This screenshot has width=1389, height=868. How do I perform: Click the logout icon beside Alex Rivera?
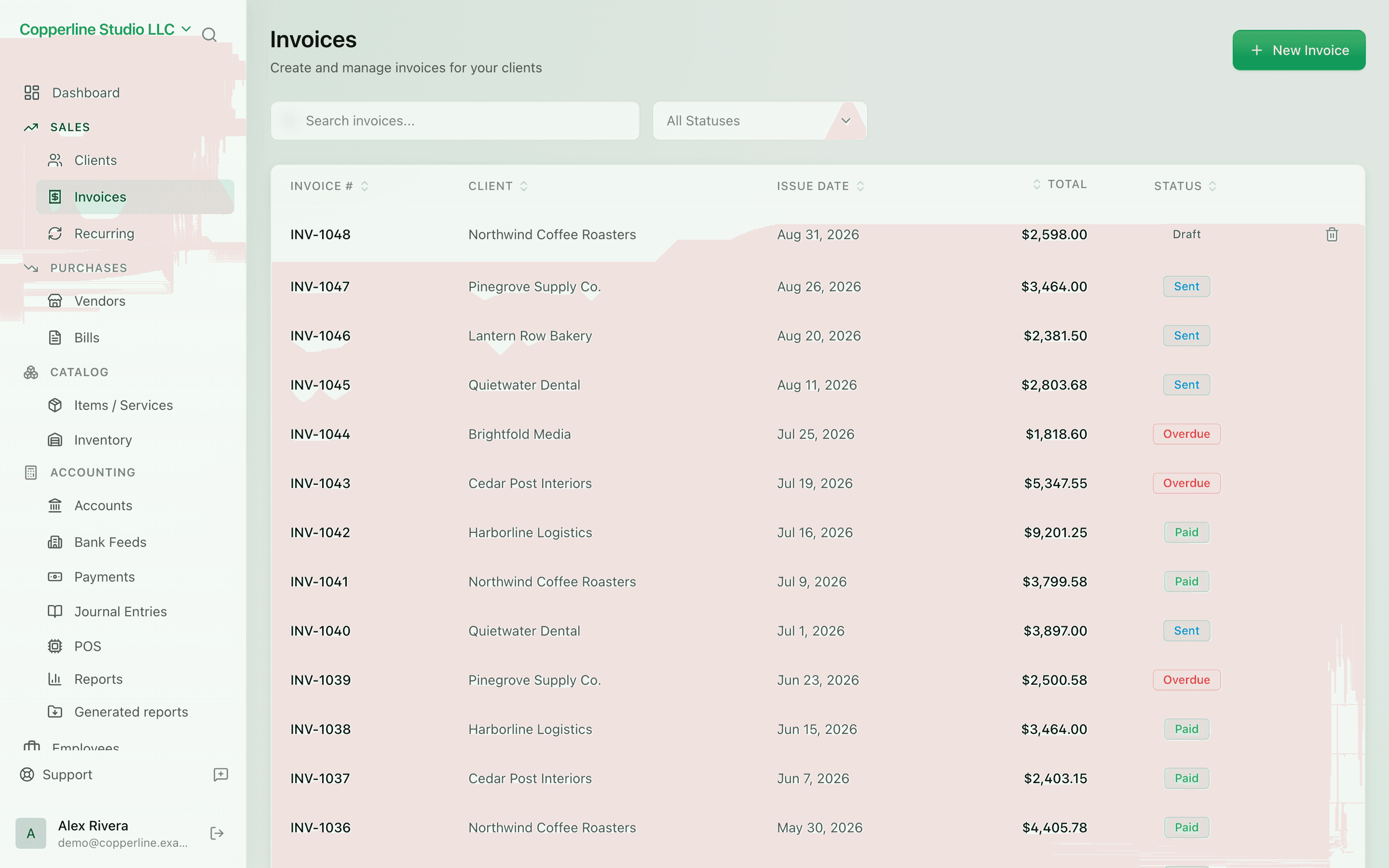pos(217,834)
